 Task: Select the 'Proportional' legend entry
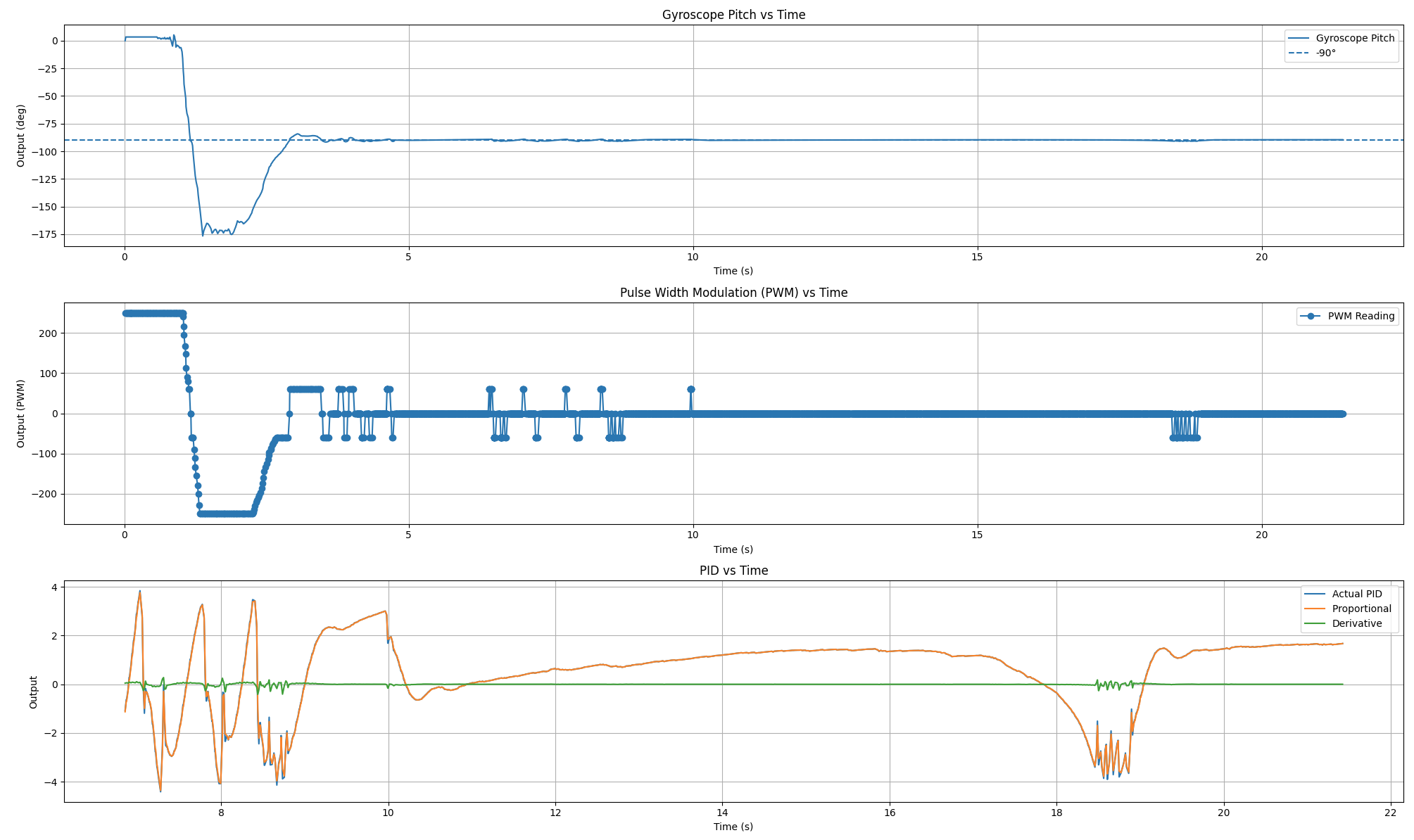tap(1347, 609)
